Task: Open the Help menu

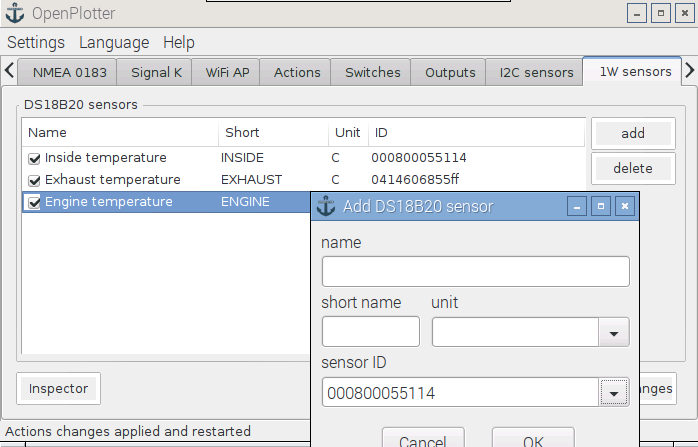Action: (179, 43)
